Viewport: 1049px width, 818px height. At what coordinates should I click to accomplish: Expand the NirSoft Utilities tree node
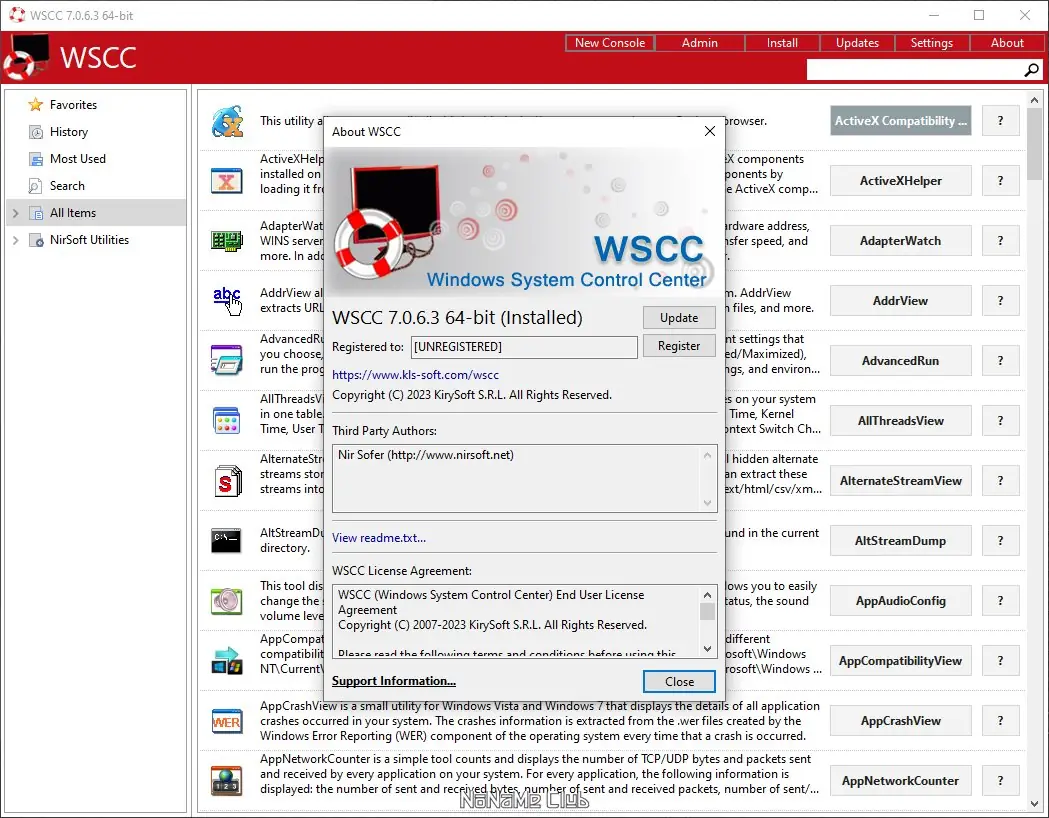pos(15,240)
